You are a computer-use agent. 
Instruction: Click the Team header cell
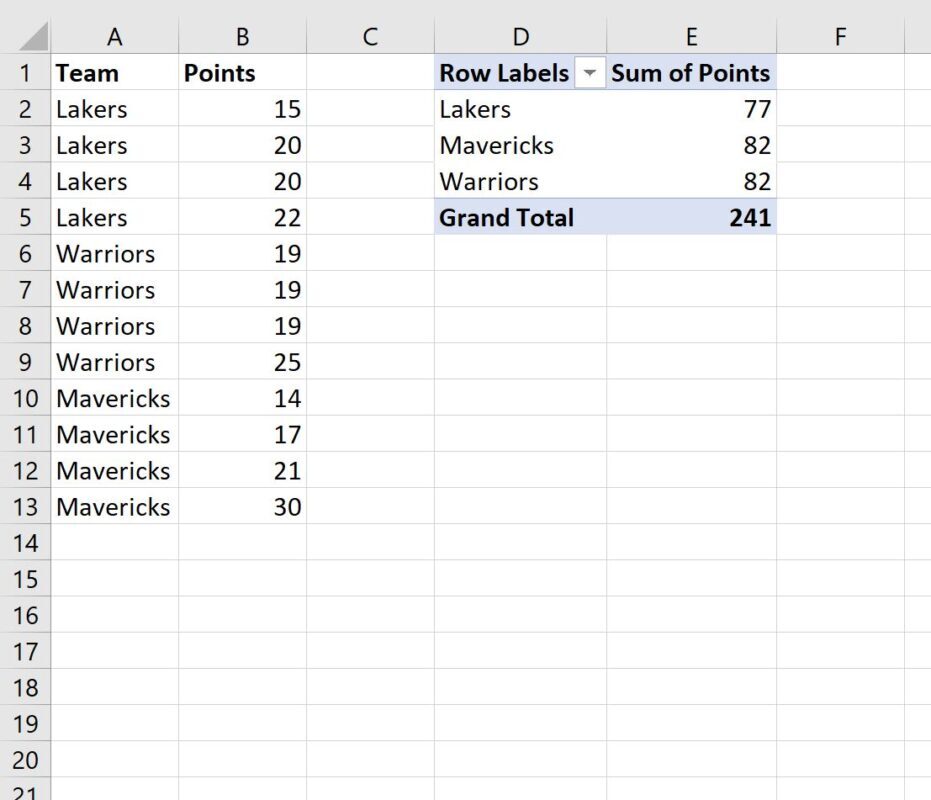(115, 73)
